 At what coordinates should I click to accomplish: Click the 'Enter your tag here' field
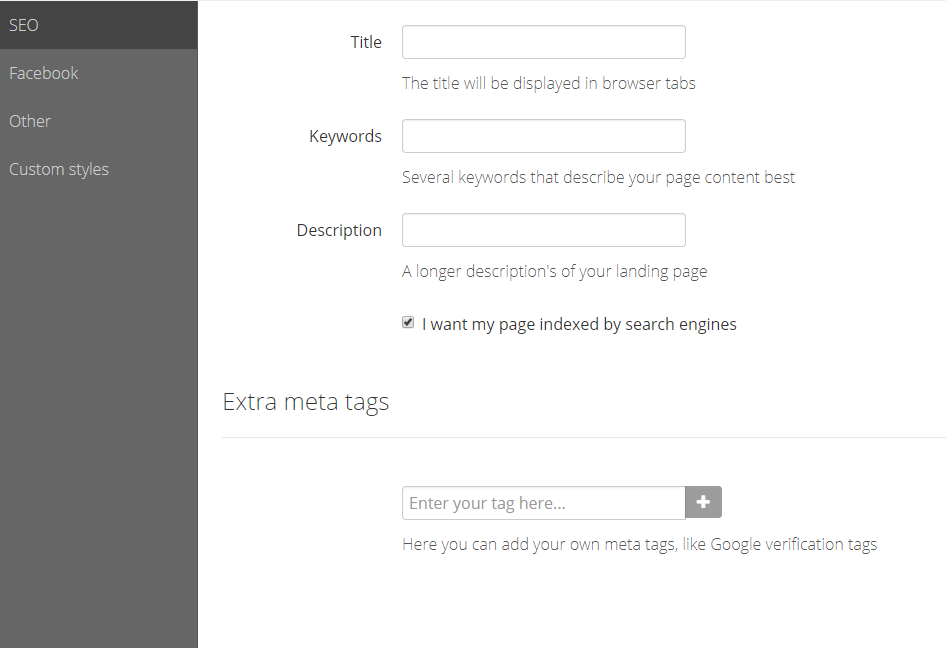[544, 503]
